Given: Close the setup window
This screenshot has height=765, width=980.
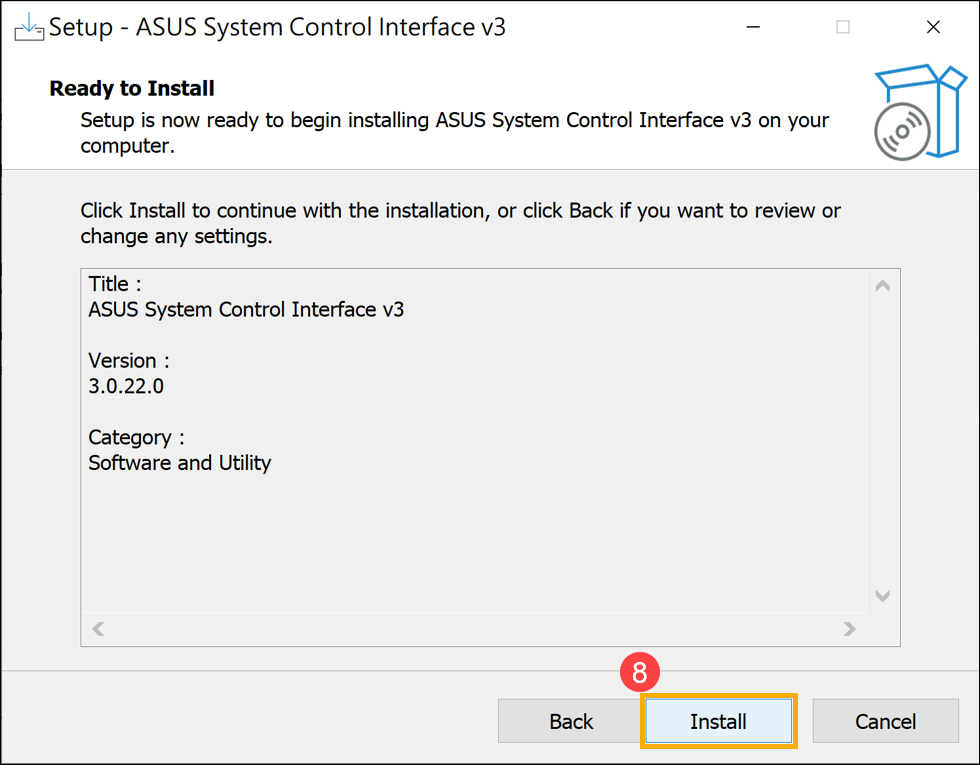Looking at the screenshot, I should pos(933,27).
